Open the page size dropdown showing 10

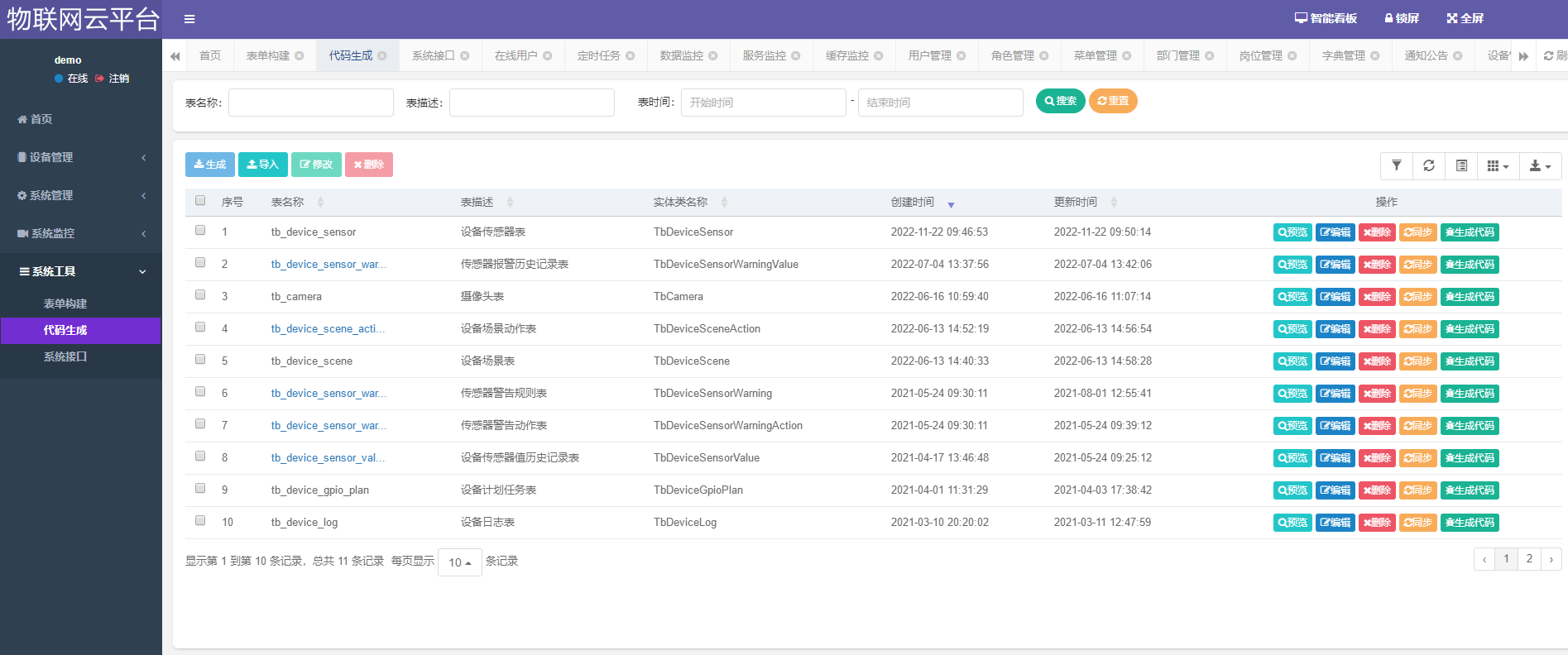(459, 562)
